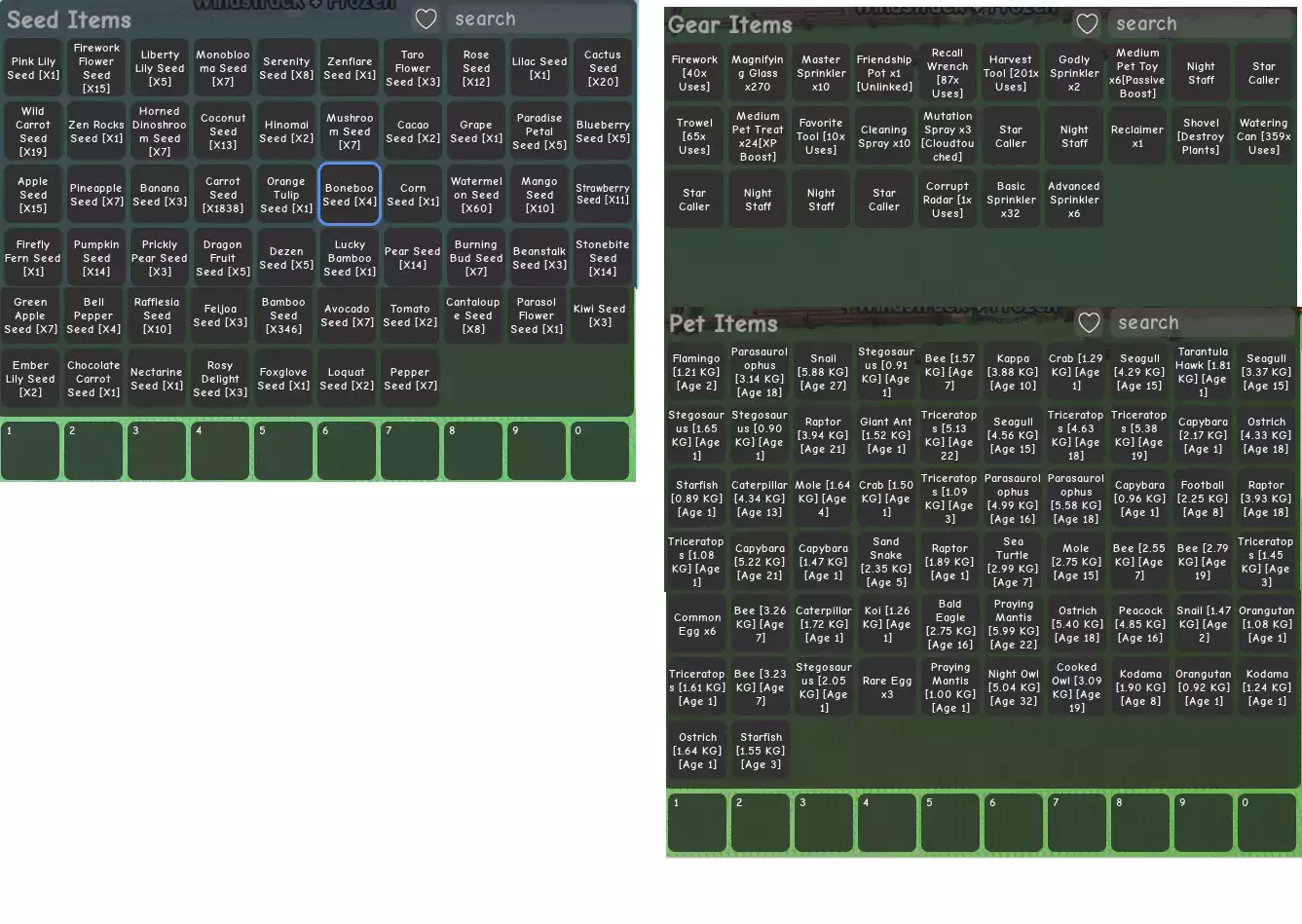Select the Kappa [3.88 KG] pet
This screenshot has width=1302, height=924.
1013,372
